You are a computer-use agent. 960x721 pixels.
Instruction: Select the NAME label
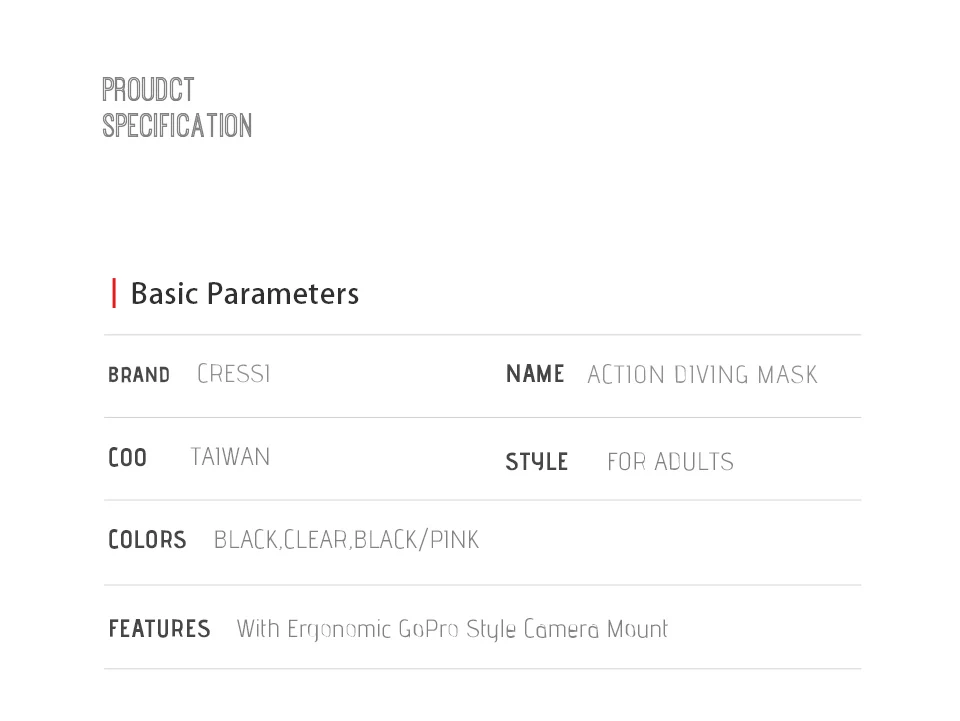coord(535,374)
